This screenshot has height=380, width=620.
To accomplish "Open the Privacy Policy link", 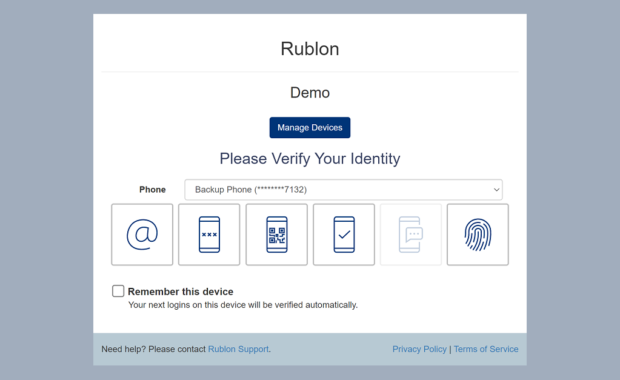I will coord(419,349).
